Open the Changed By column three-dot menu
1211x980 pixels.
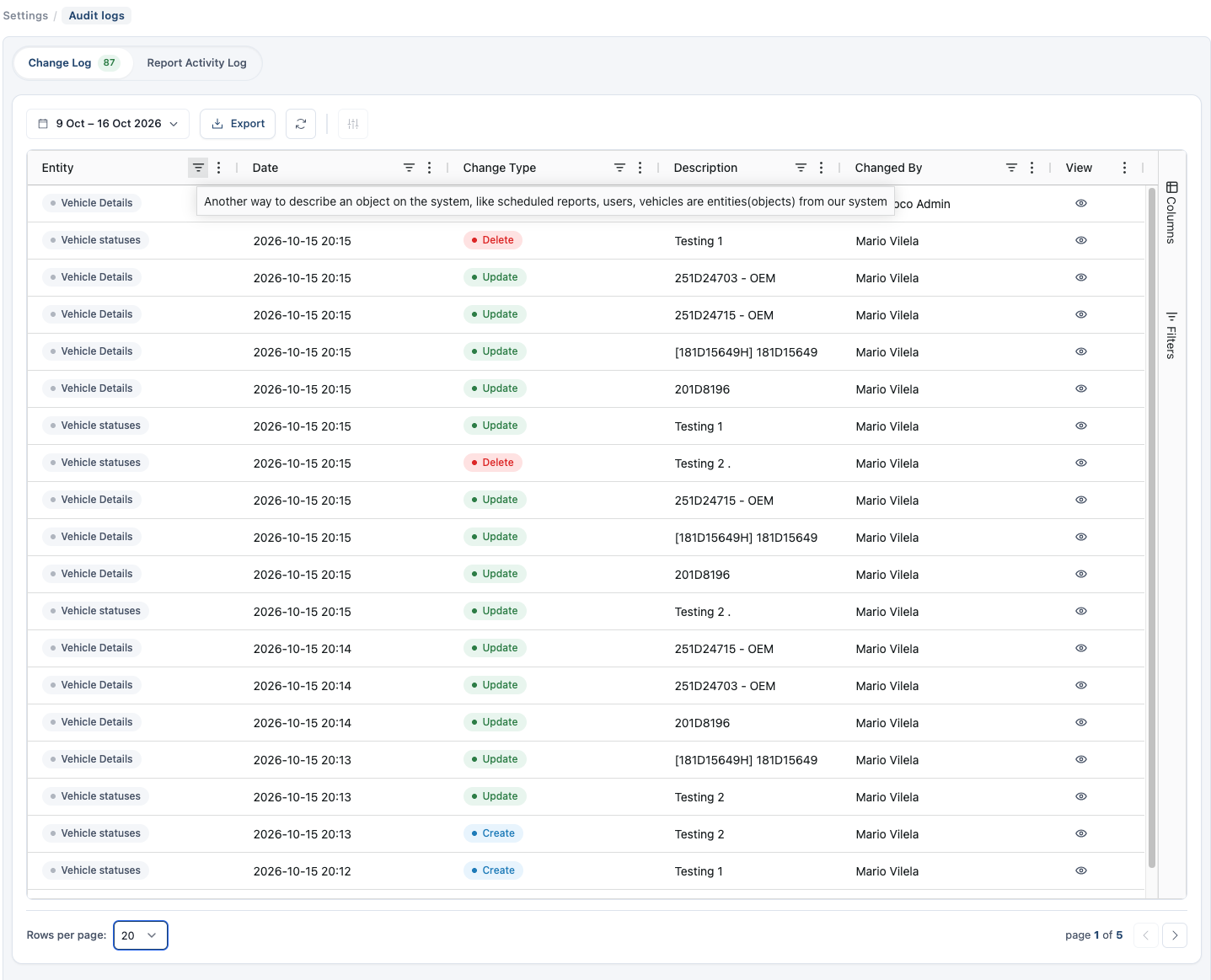tap(1032, 168)
